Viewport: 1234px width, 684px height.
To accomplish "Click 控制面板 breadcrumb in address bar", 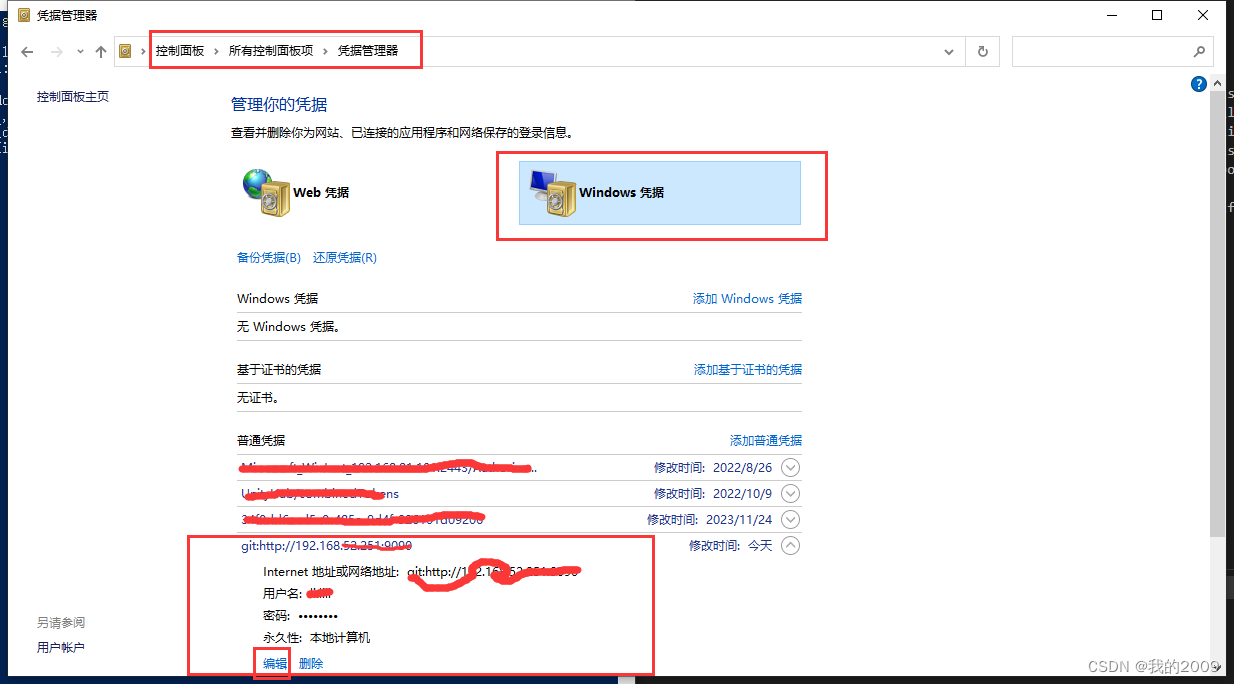I will 180,51.
